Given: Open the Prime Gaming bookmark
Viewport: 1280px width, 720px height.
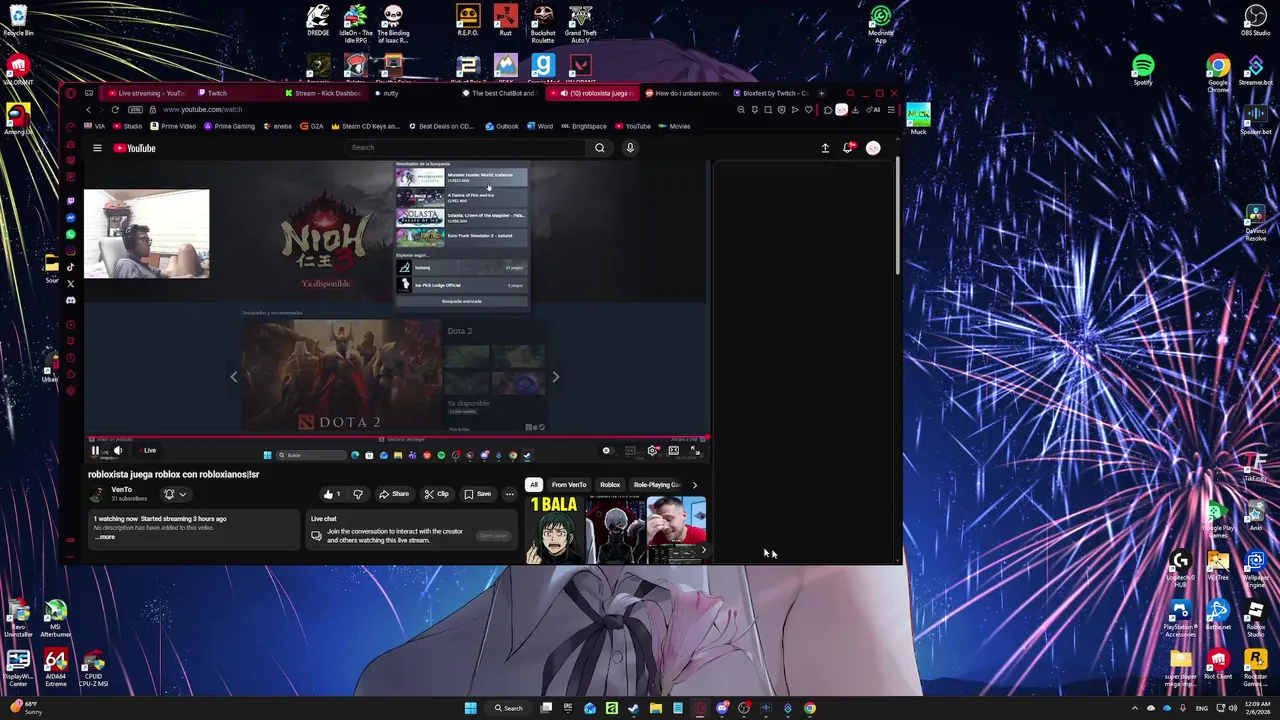Looking at the screenshot, I should [x=229, y=126].
